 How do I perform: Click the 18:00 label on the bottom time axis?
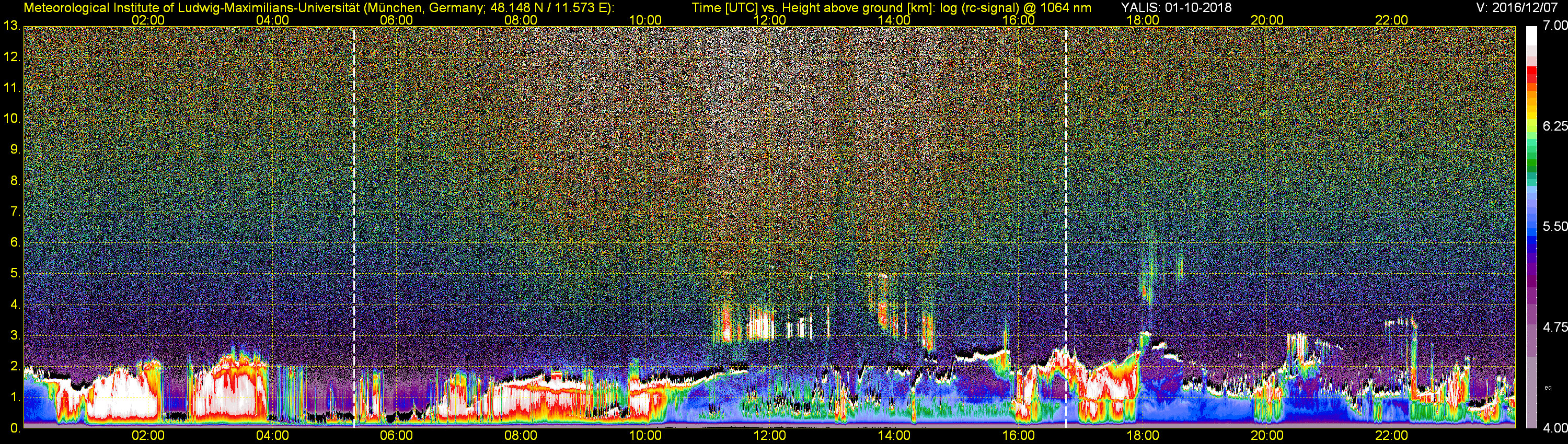[x=1143, y=436]
